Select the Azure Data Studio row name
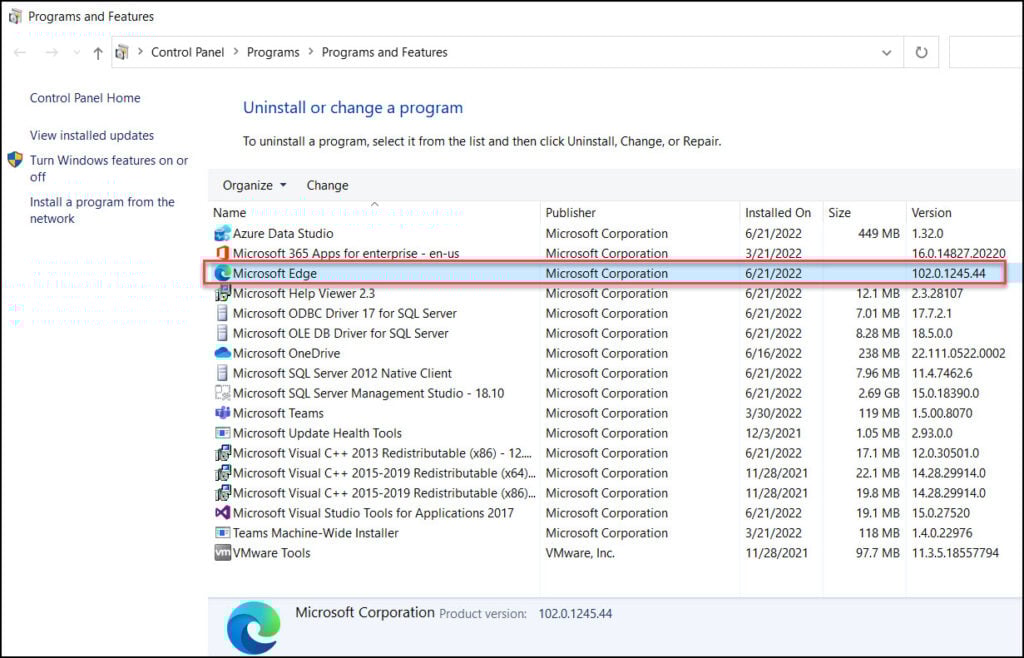Screen dimensions: 1024x658 click(283, 233)
